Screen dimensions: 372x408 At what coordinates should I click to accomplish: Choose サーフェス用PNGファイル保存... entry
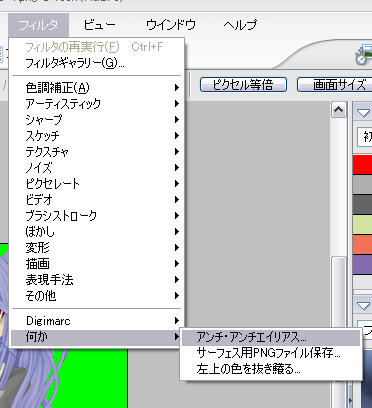click(x=271, y=353)
